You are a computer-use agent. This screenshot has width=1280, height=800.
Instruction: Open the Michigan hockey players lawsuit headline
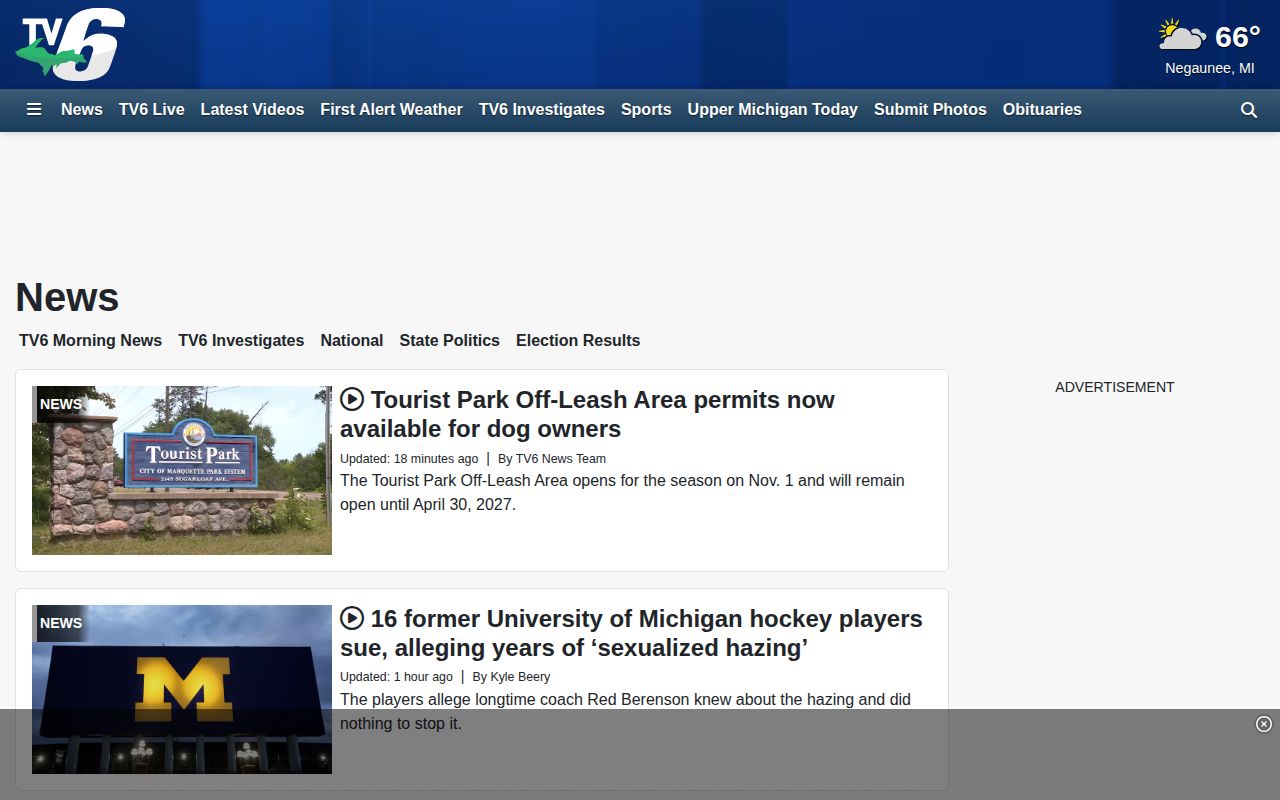pyautogui.click(x=631, y=633)
